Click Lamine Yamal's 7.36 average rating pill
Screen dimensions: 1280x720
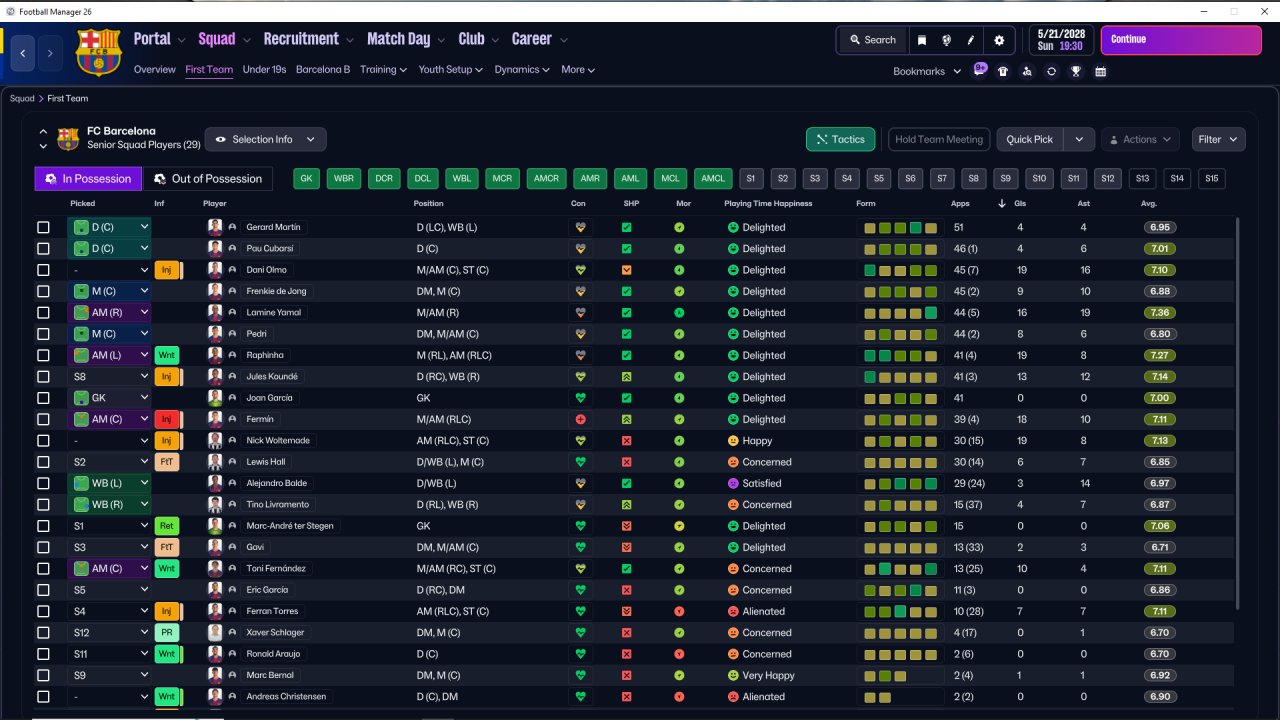(1160, 313)
